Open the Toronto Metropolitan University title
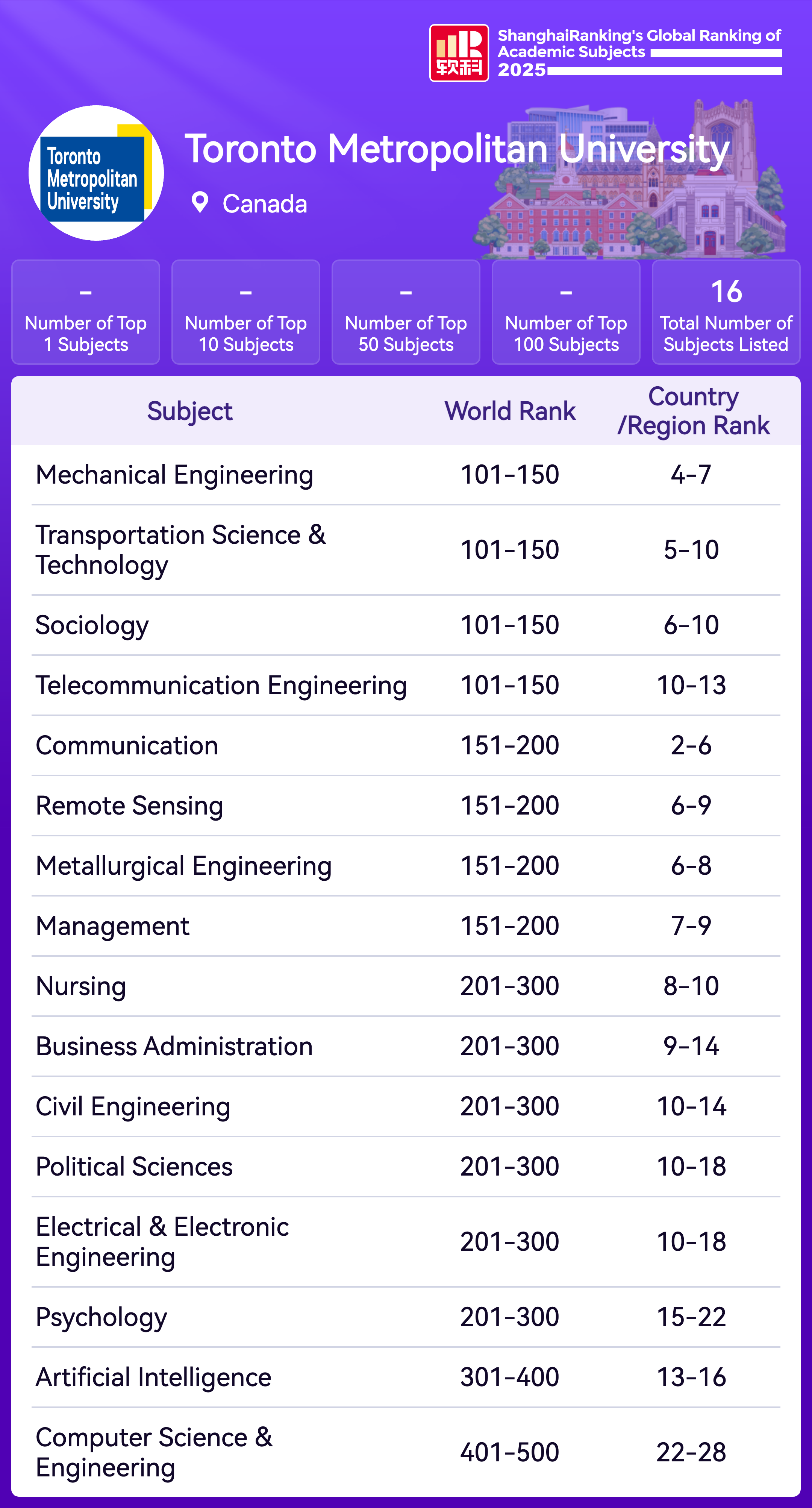812x1508 pixels. pyautogui.click(x=456, y=149)
